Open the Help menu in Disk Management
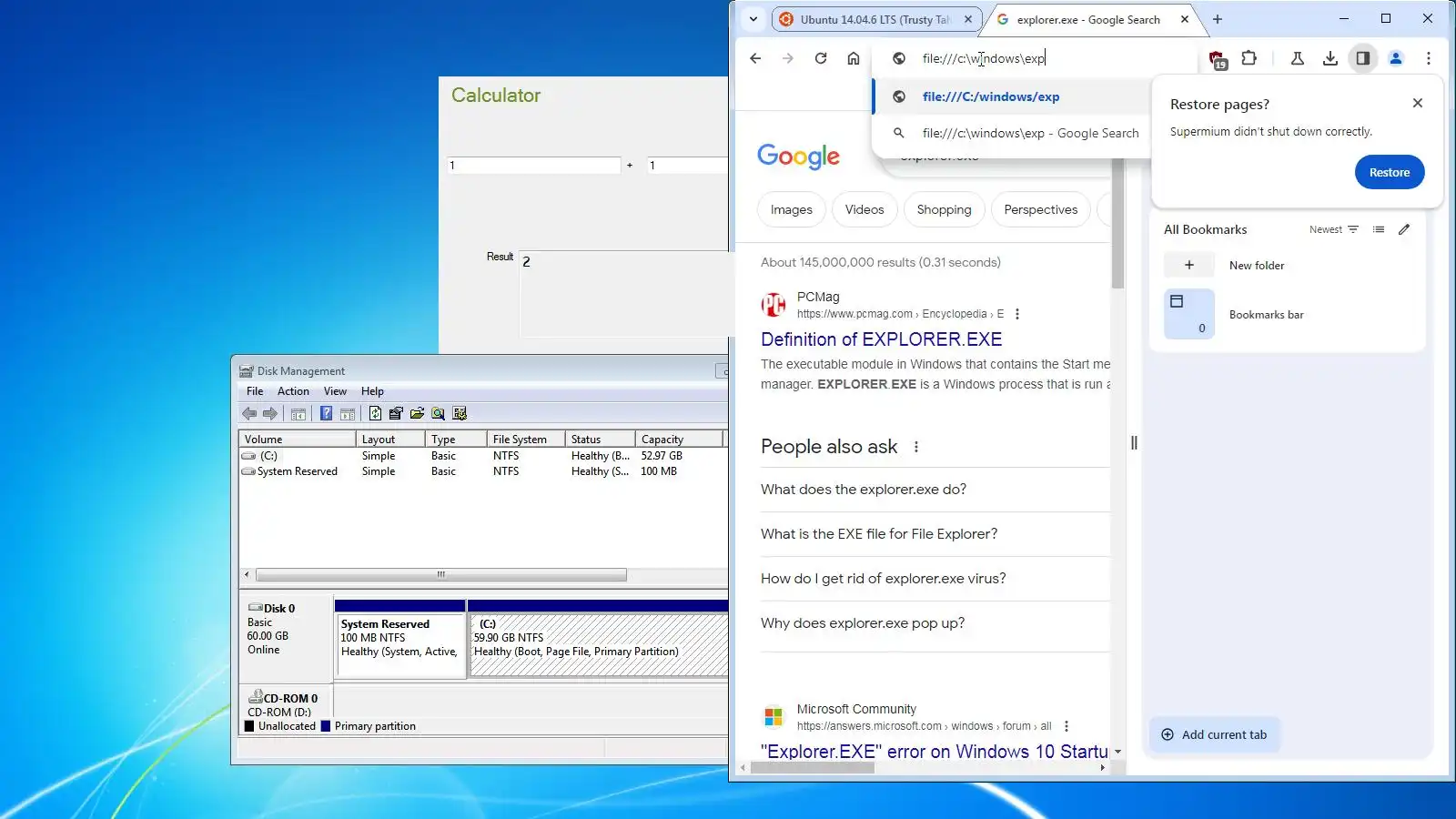1456x819 pixels. 372,391
